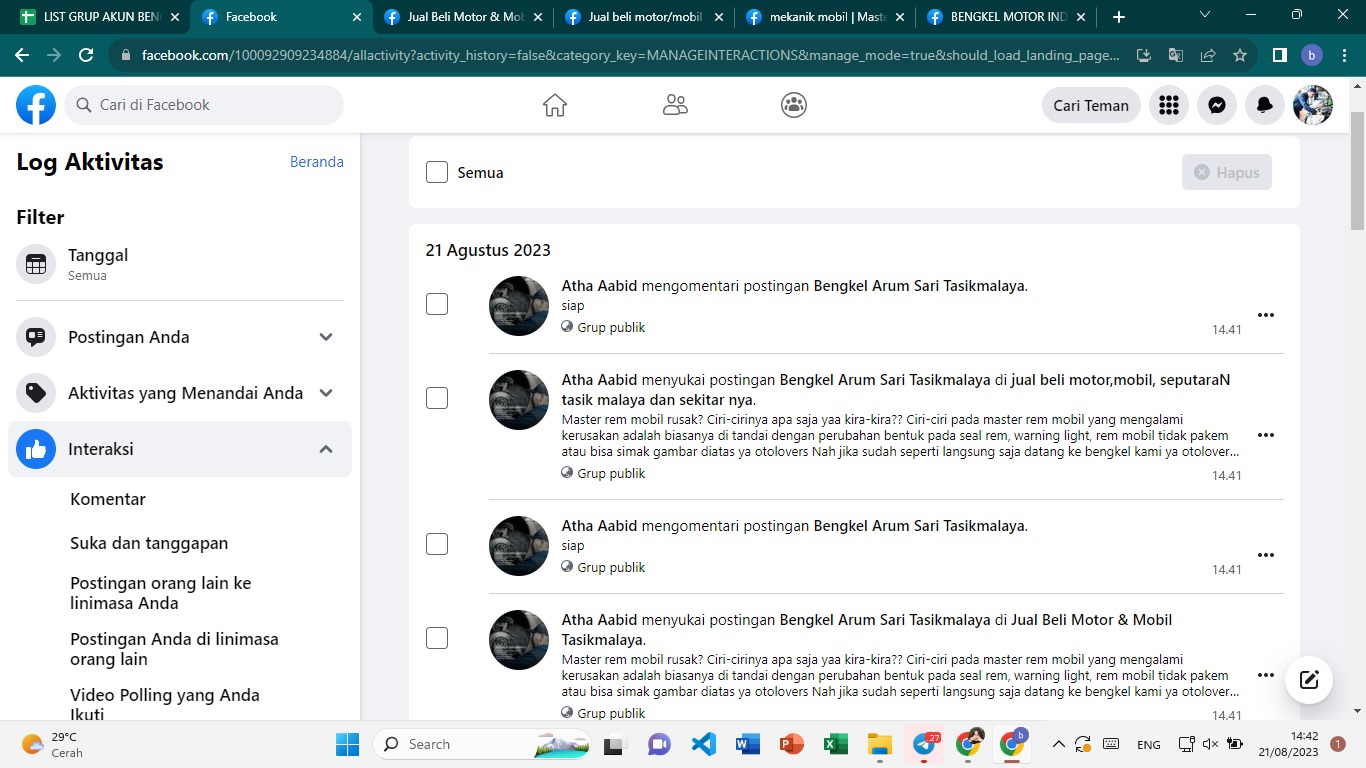Tick checkbox for like in jual beli motor,mobil, seputaraN
This screenshot has height=768, width=1366.
[x=437, y=398]
